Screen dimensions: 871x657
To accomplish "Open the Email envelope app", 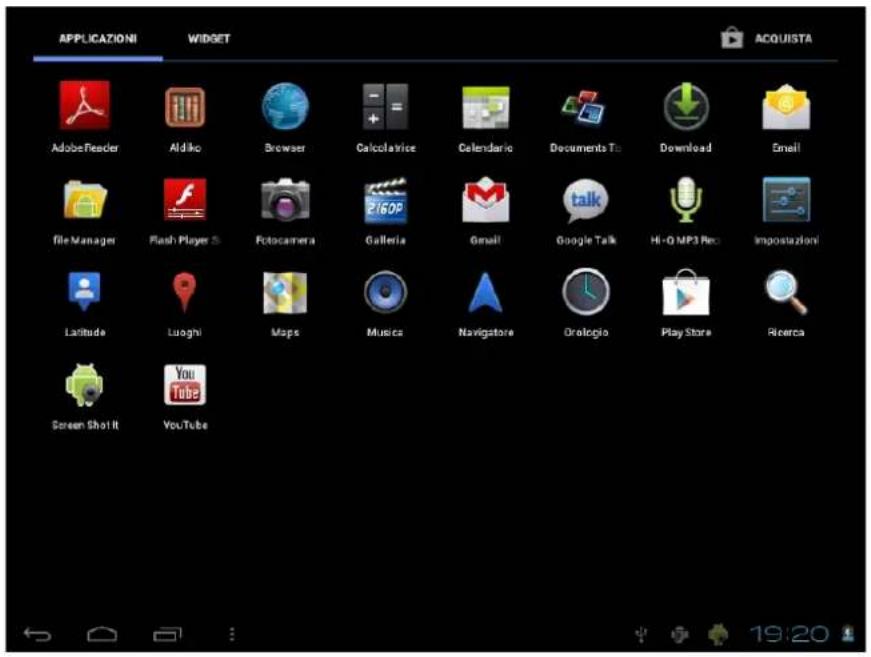I will 786,107.
